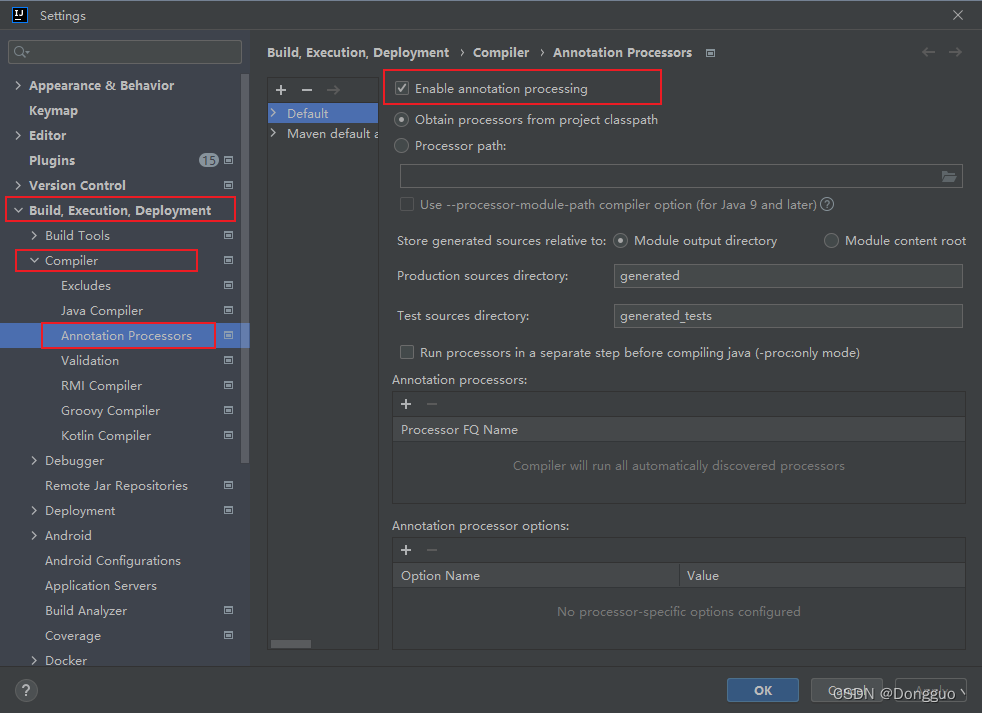
Task: Click the IntelliJ IDEA logo in title bar
Action: (x=19, y=14)
